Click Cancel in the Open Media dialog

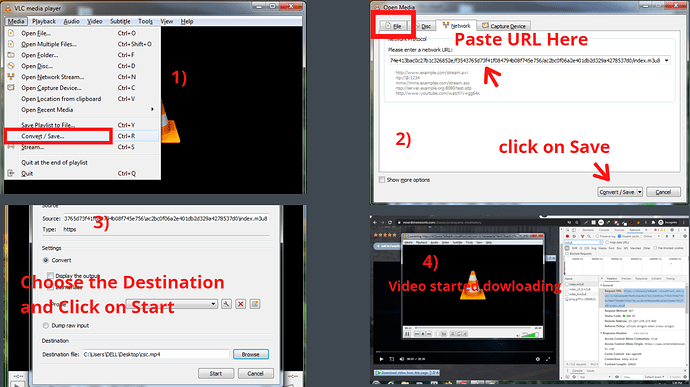coord(663,192)
